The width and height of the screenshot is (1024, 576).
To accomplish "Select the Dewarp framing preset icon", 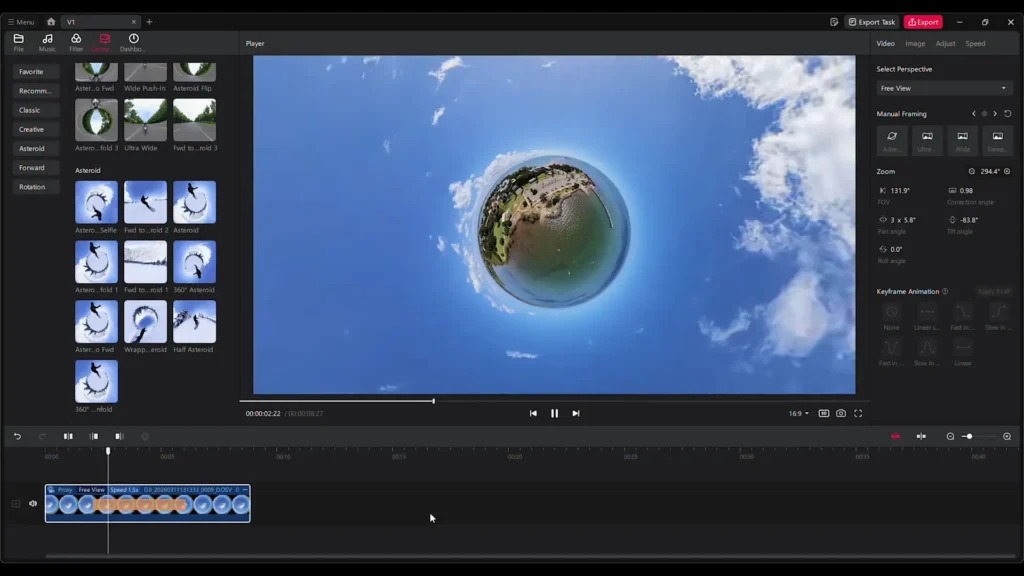I will pos(996,137).
